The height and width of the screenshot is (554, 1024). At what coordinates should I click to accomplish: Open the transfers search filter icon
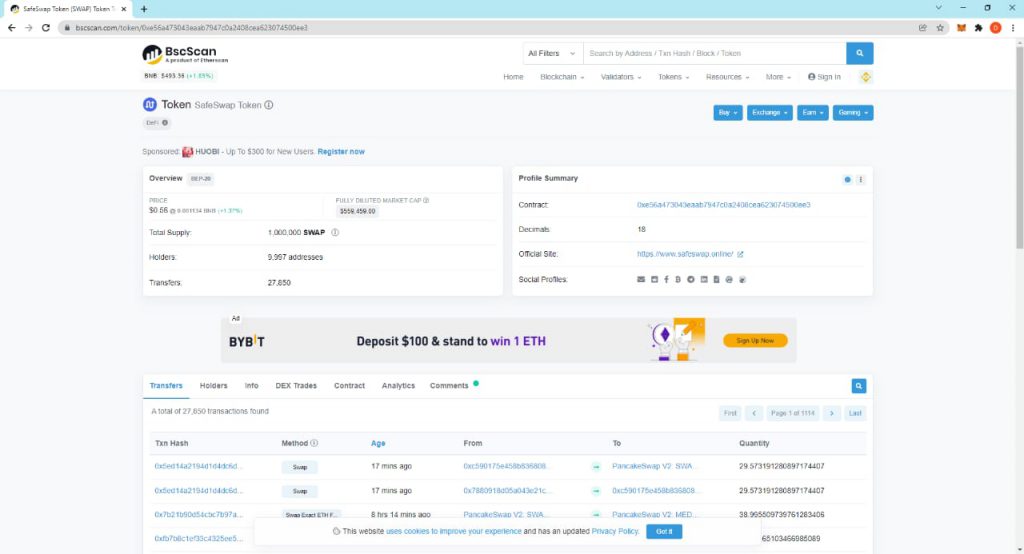click(859, 386)
